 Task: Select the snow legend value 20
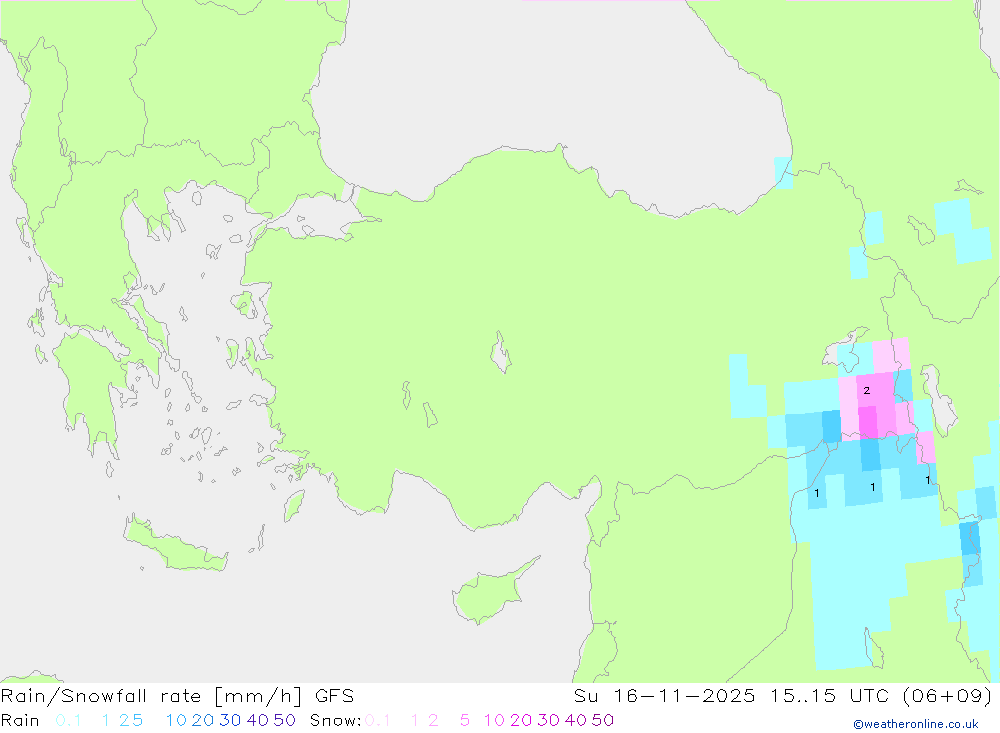(521, 720)
